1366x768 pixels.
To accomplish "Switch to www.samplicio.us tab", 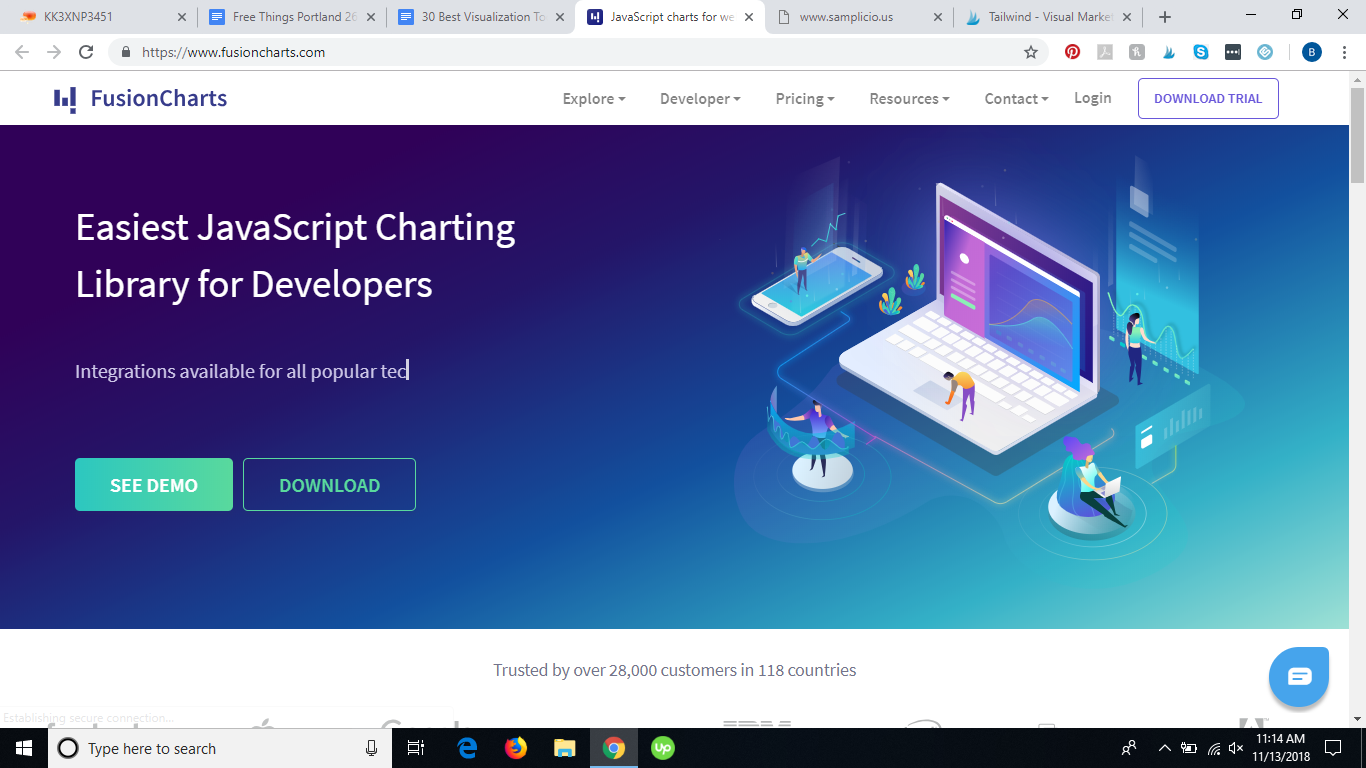I will coord(858,17).
